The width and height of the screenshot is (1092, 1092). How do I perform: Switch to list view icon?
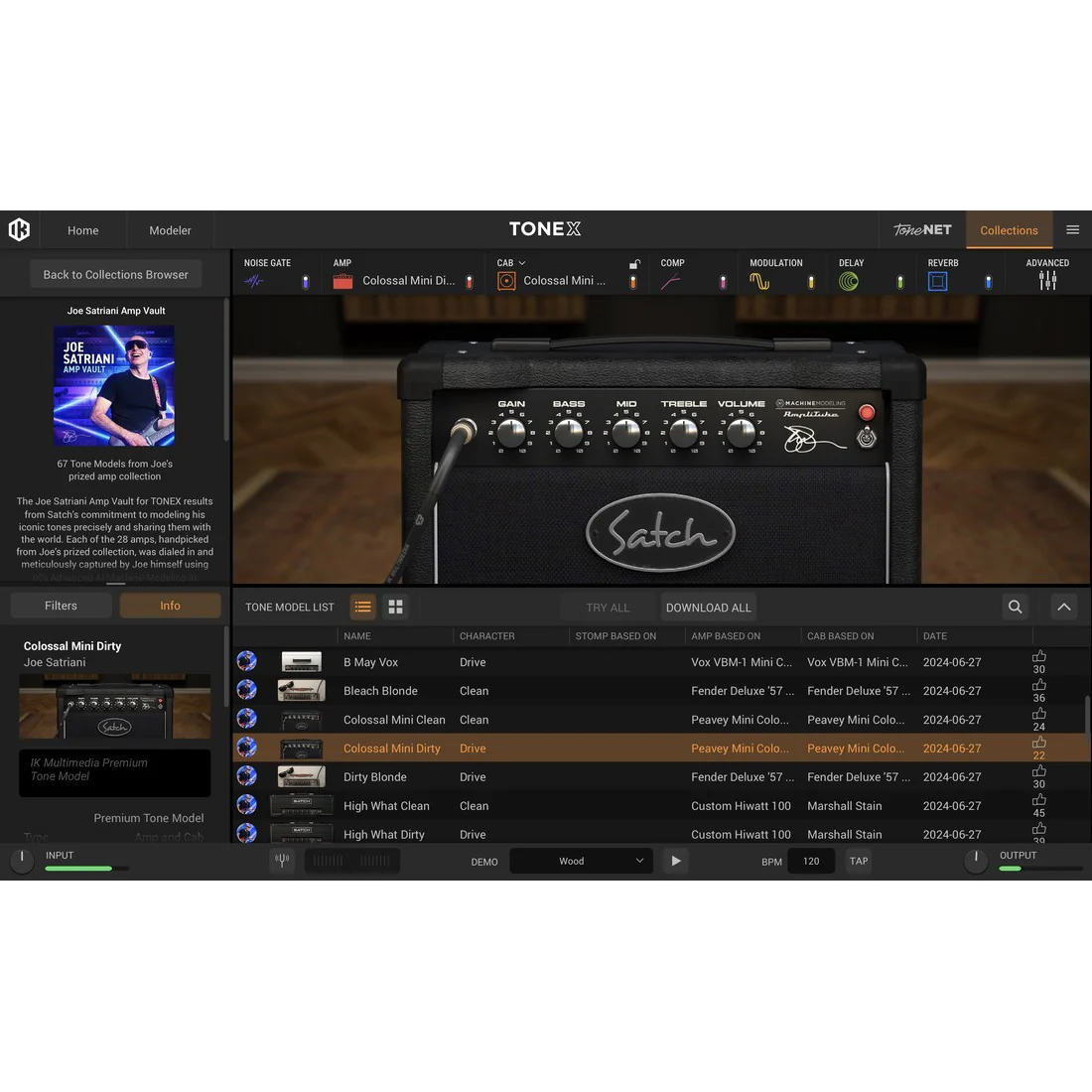coord(362,607)
